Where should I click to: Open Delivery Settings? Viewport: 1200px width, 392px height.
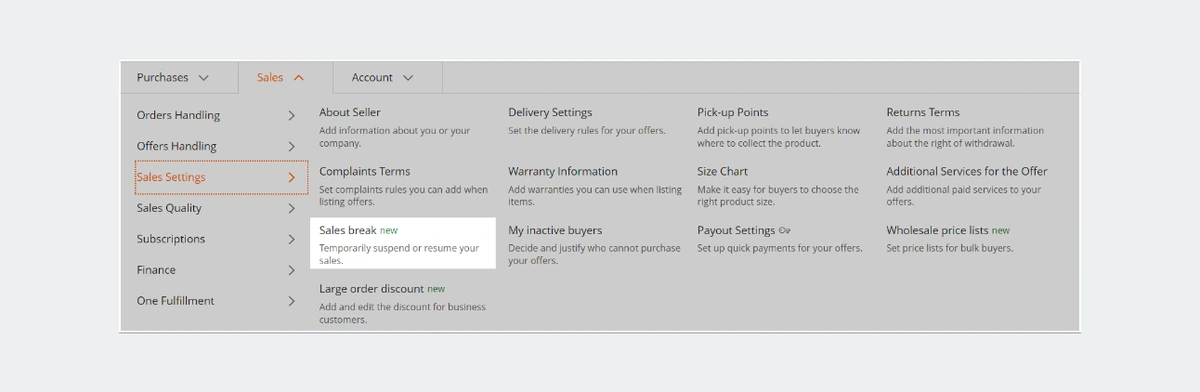coord(550,112)
